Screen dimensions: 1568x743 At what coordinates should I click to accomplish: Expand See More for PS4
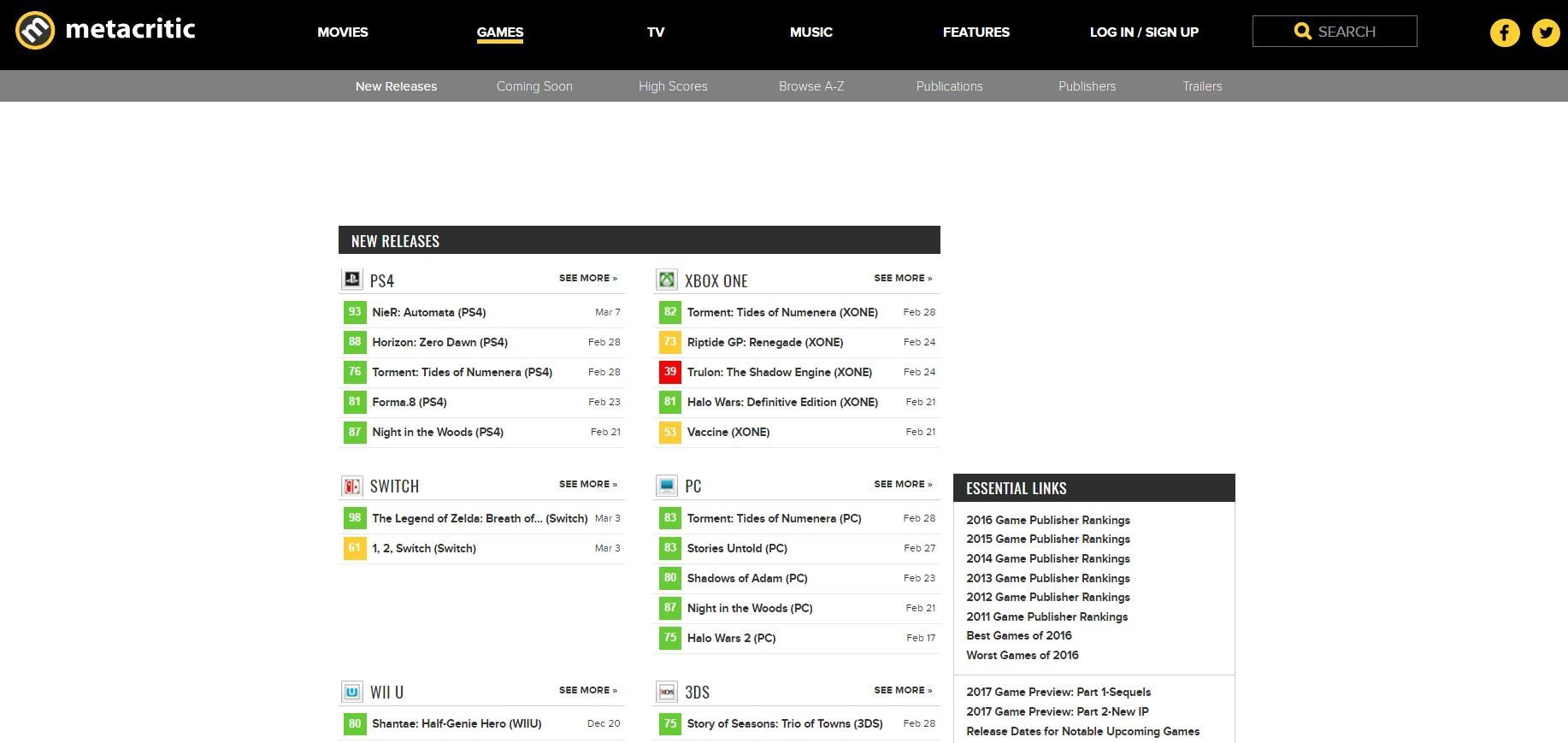[x=588, y=278]
